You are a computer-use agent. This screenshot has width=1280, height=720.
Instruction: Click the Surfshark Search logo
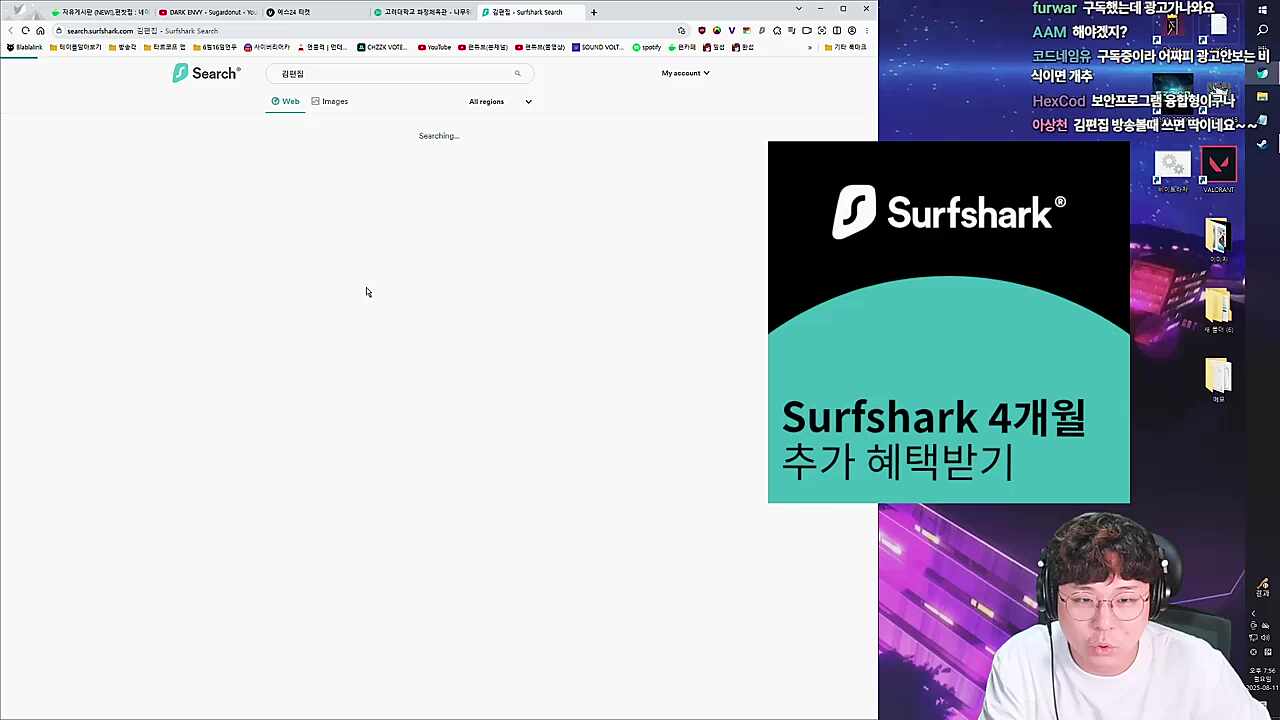[206, 73]
